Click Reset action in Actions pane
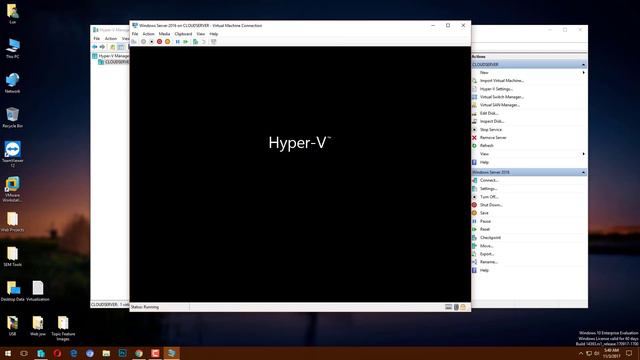Image resolution: width=640 pixels, height=360 pixels. [485, 229]
